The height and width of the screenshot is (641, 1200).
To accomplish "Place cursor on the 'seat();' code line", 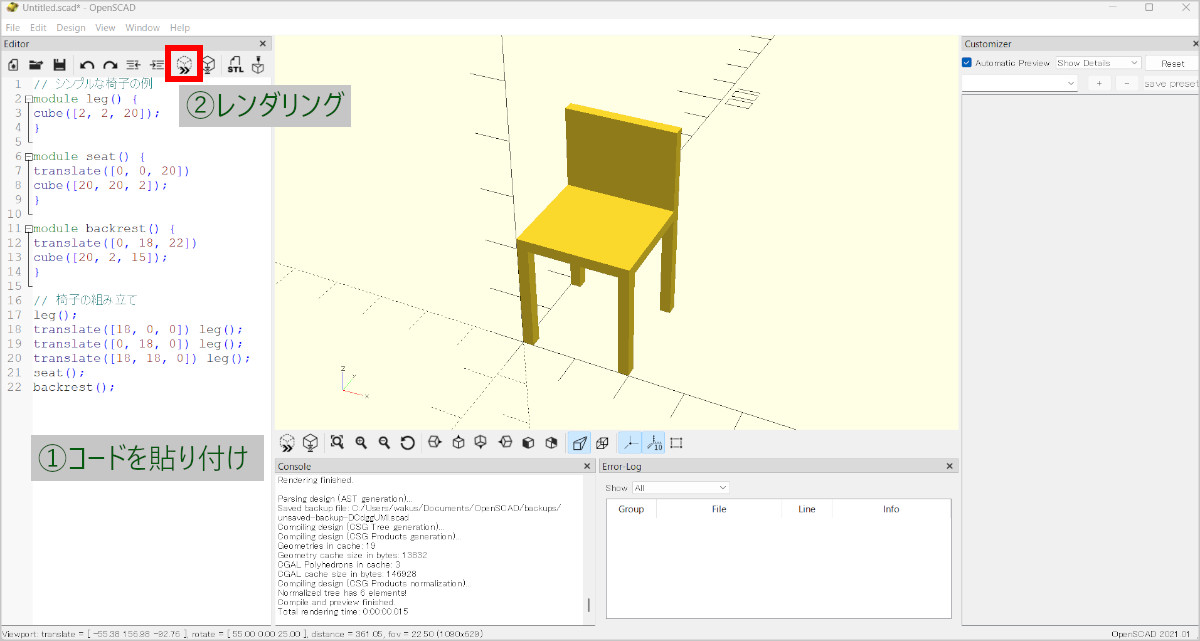I will (x=59, y=372).
